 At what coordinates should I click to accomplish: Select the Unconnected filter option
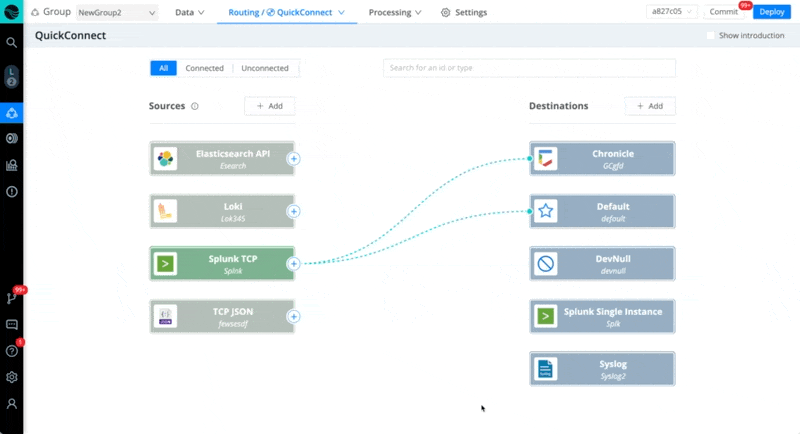point(265,68)
